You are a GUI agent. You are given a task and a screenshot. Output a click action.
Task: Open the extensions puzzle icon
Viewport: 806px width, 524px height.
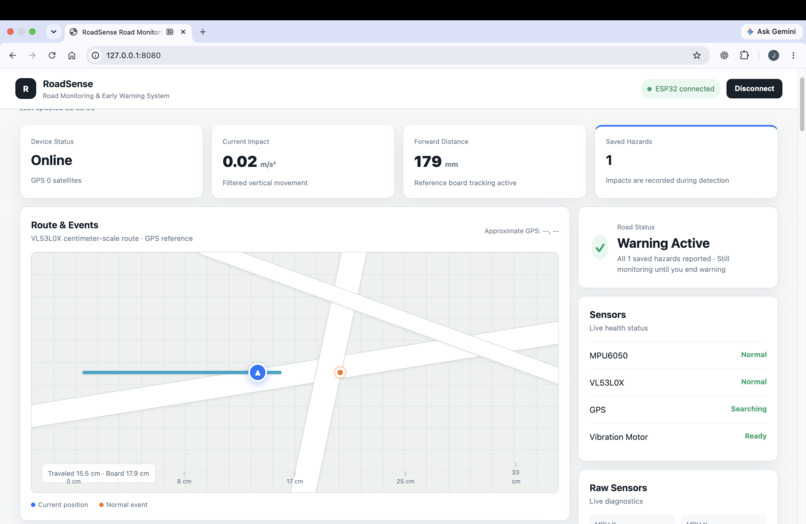click(x=744, y=55)
